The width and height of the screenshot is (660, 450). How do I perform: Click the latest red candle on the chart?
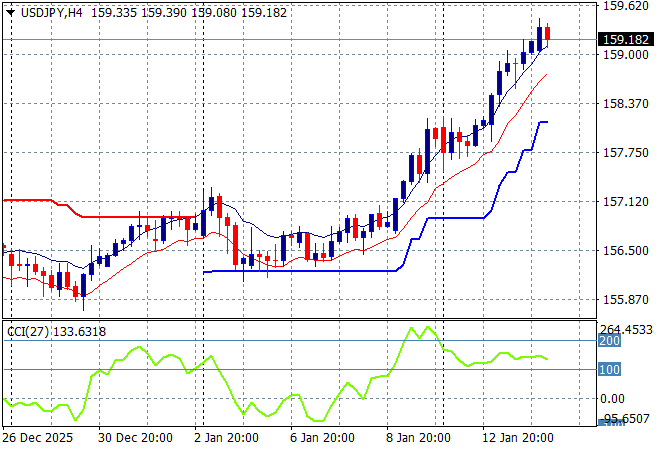point(547,33)
